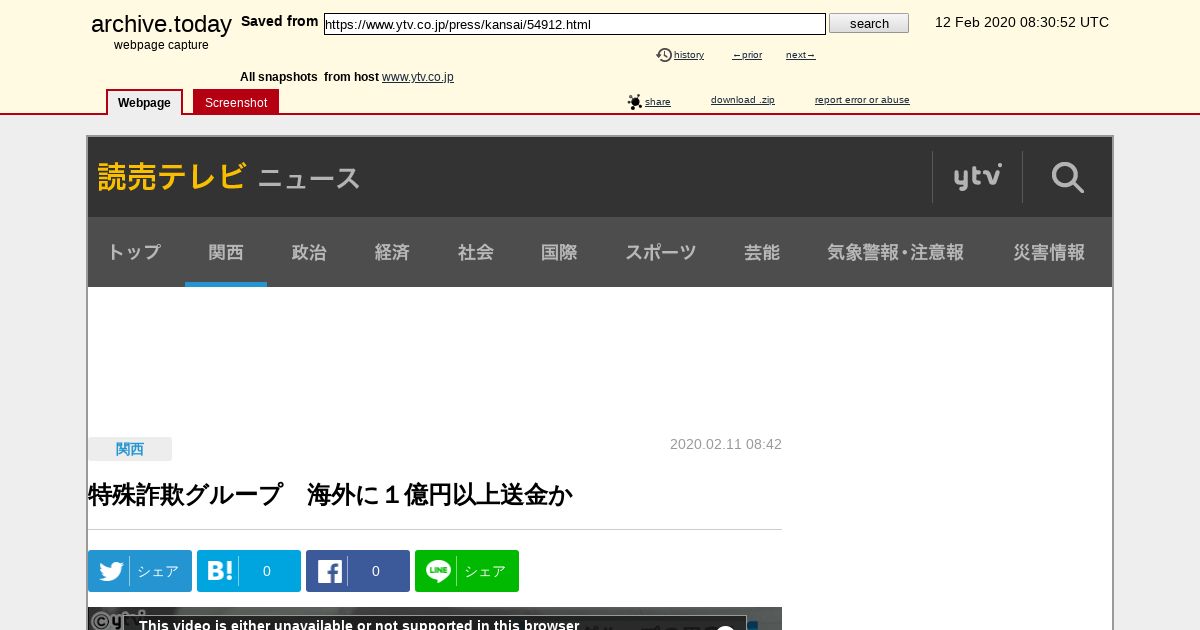Switch to the Webpage tab

(144, 102)
